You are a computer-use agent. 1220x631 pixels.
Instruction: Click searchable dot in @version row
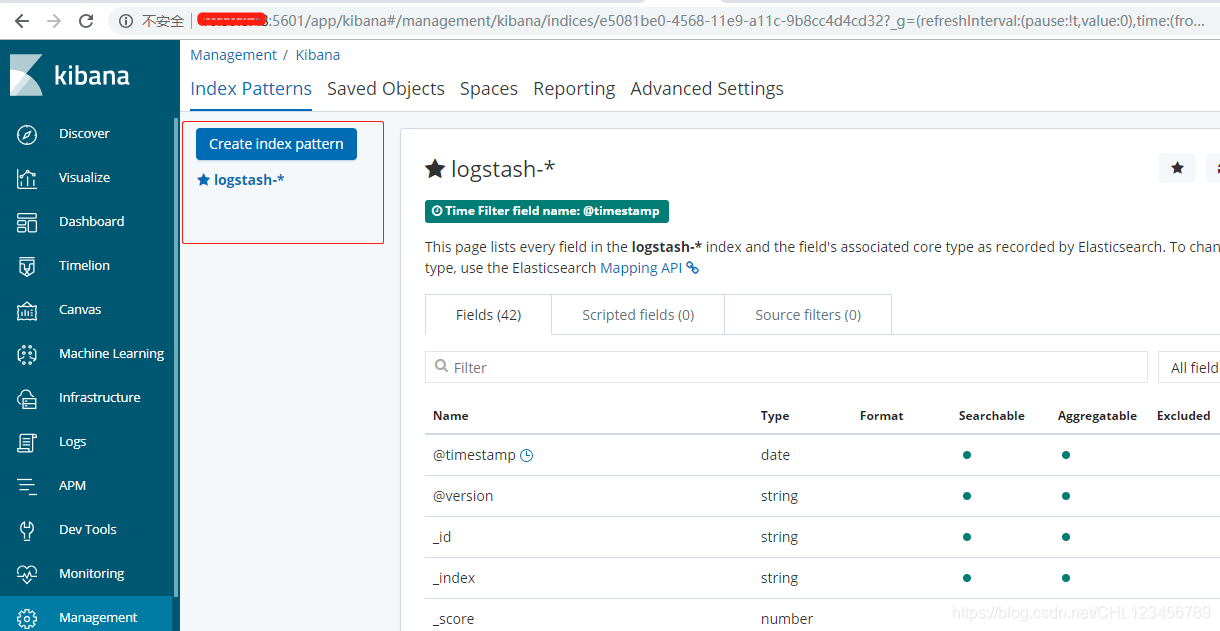[967, 496]
